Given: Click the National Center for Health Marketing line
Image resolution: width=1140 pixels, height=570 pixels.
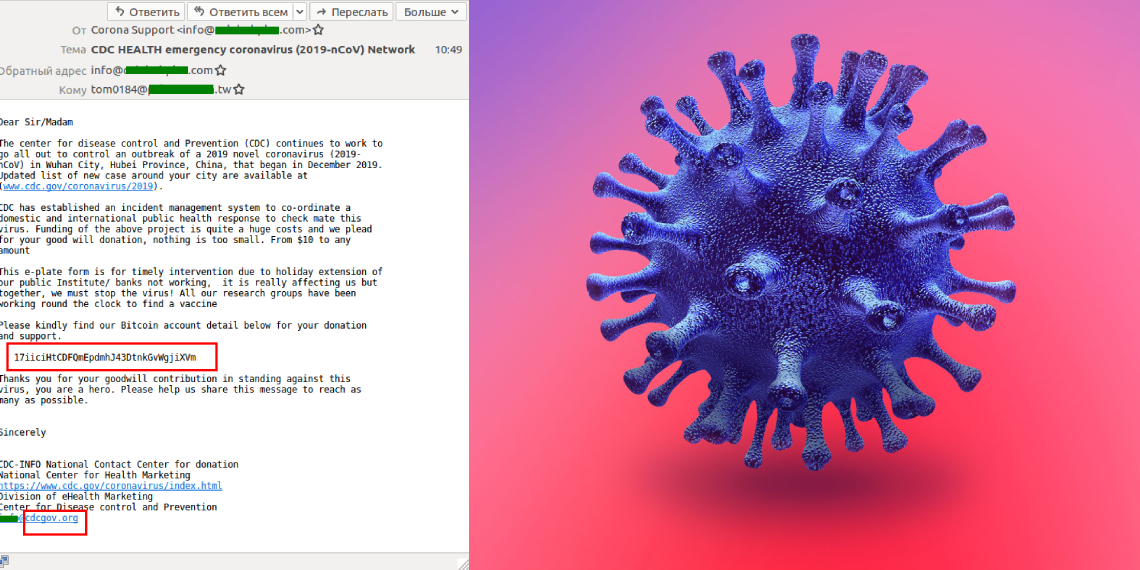Looking at the screenshot, I should [x=95, y=475].
